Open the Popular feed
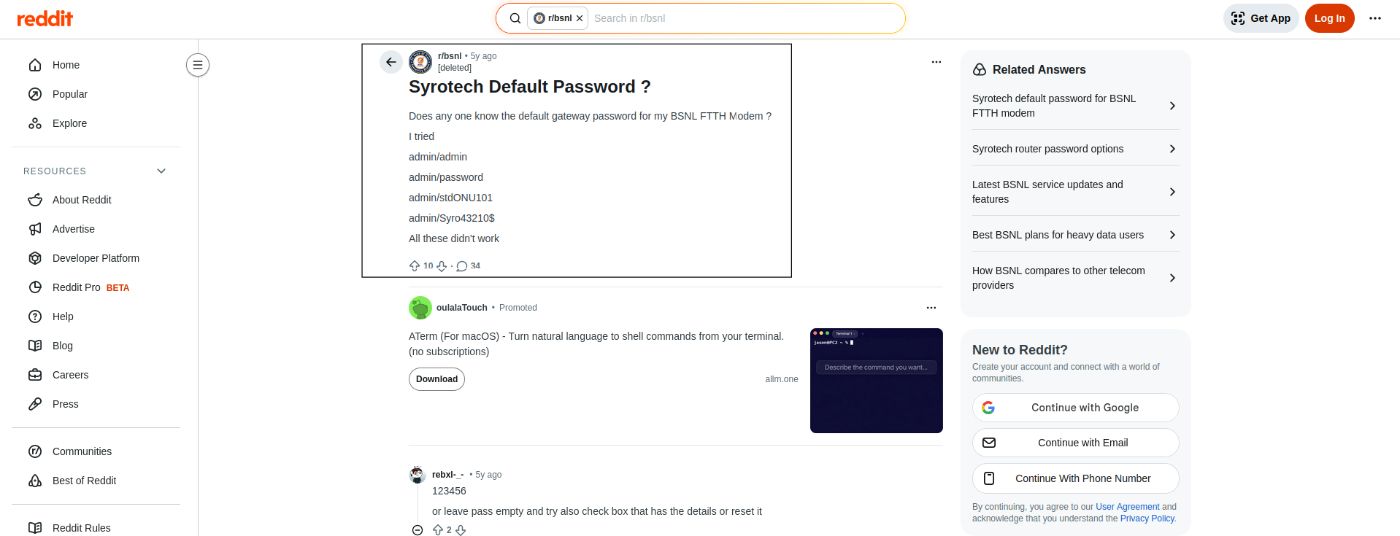The height and width of the screenshot is (536, 1400). (x=70, y=94)
